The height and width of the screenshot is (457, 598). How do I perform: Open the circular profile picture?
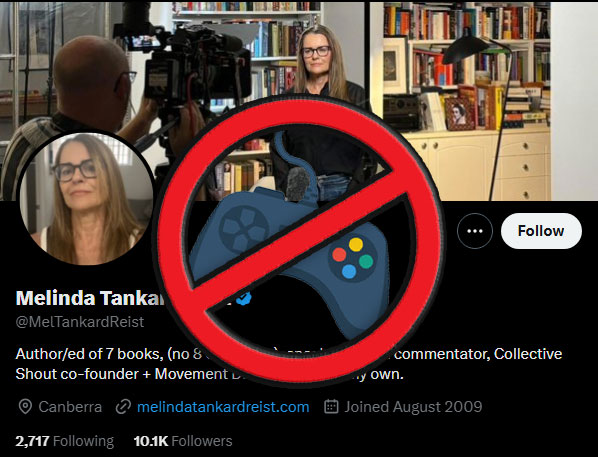[86, 198]
